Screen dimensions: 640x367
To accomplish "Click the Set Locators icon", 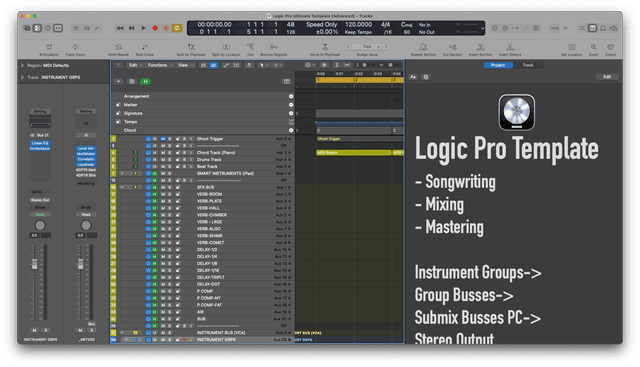I will point(572,47).
